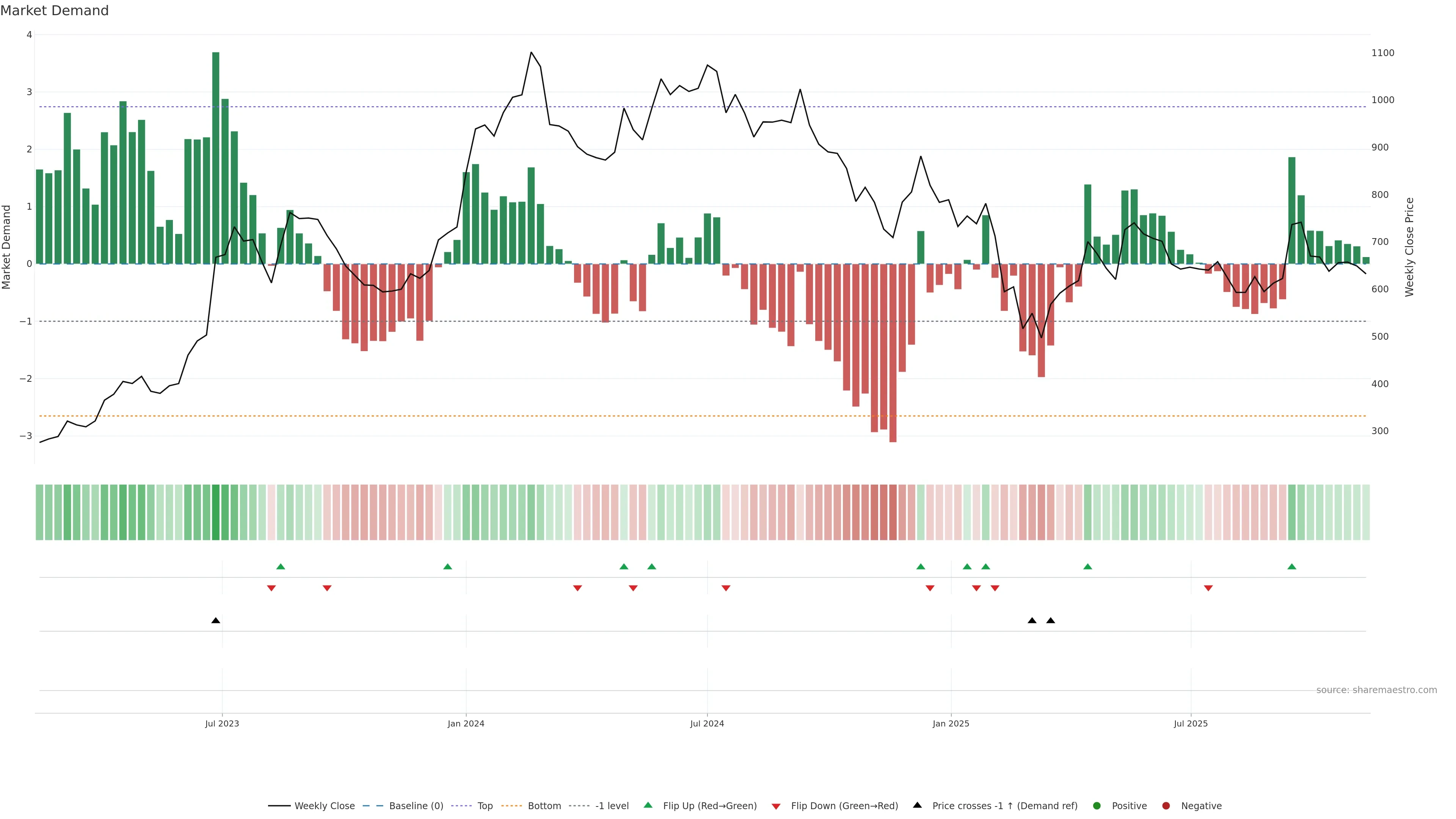Click the Jan 2024 axis label
This screenshot has height=819, width=1456.
tap(466, 723)
